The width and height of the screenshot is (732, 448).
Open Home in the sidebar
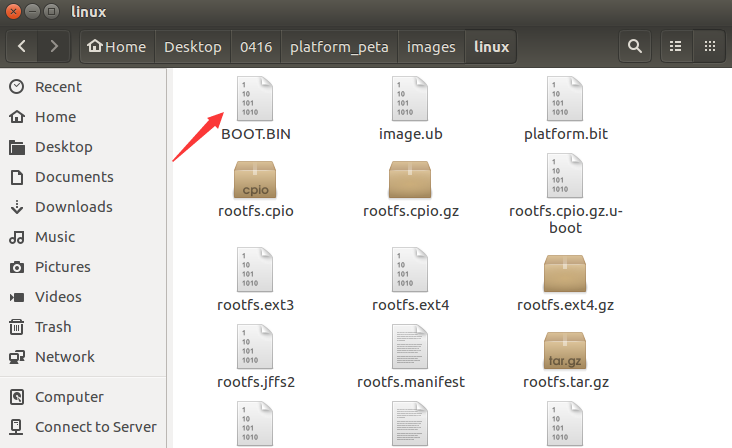(83, 117)
